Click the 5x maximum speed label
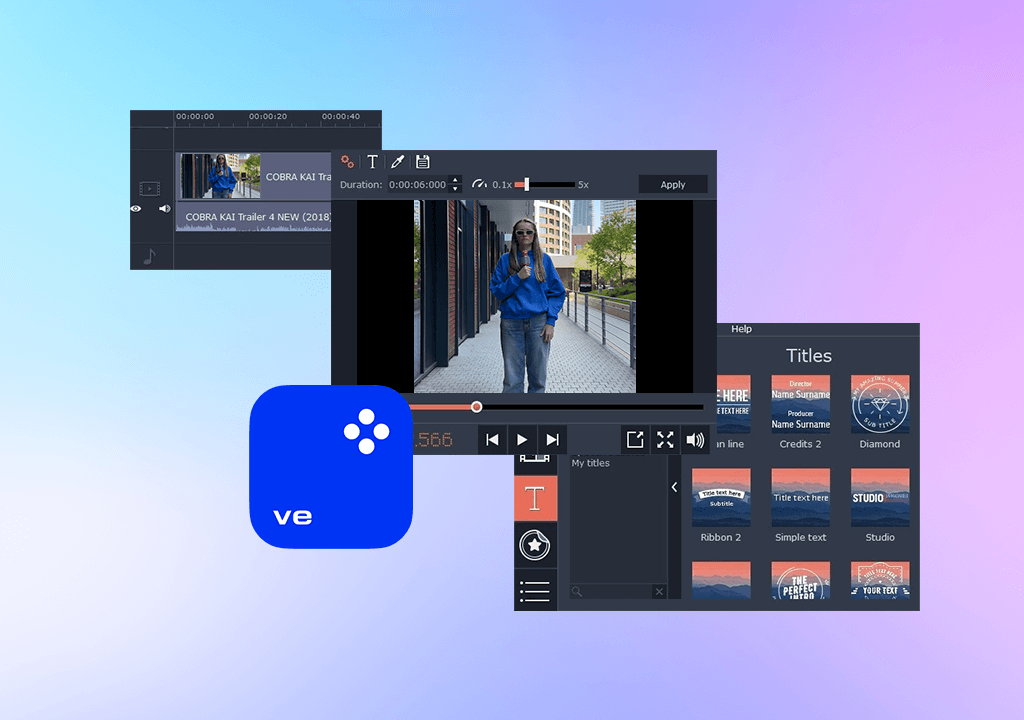This screenshot has height=720, width=1024. [583, 185]
